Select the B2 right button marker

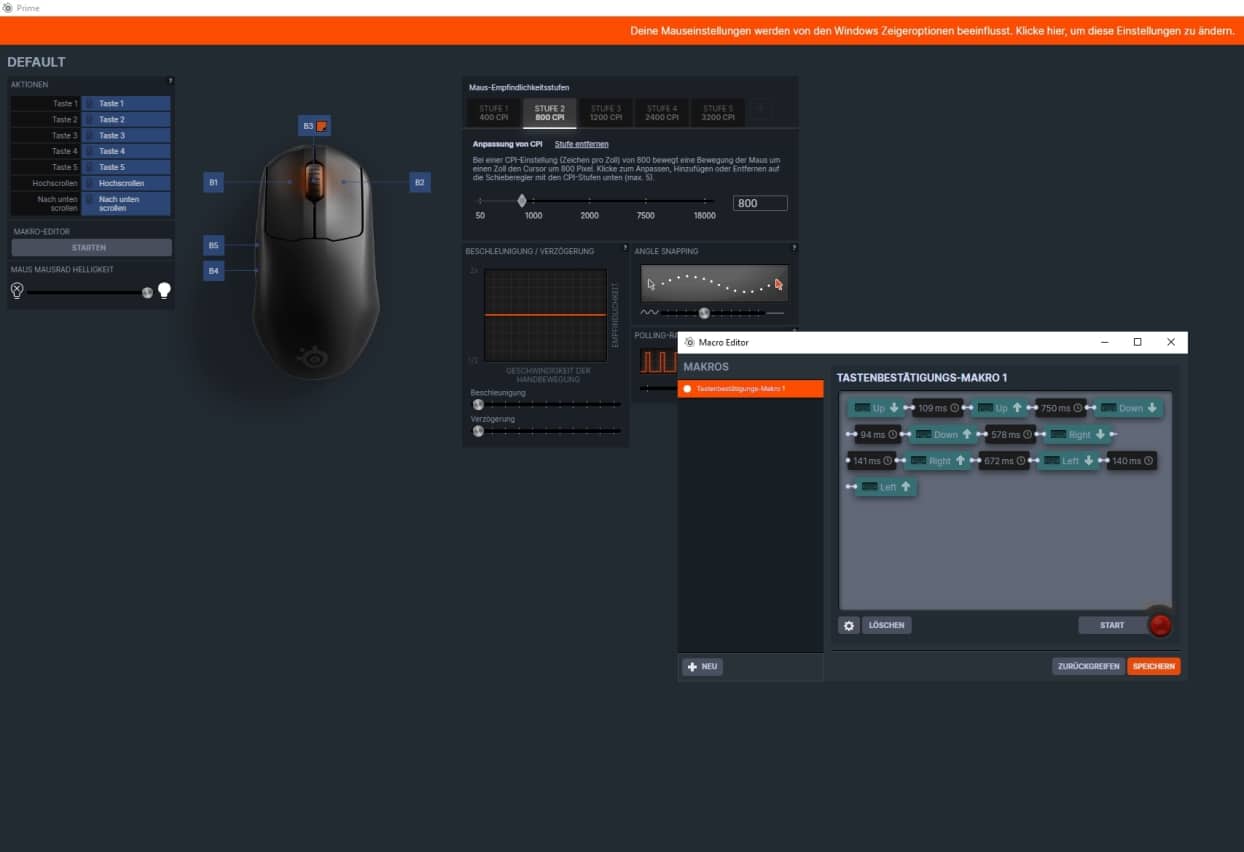420,182
